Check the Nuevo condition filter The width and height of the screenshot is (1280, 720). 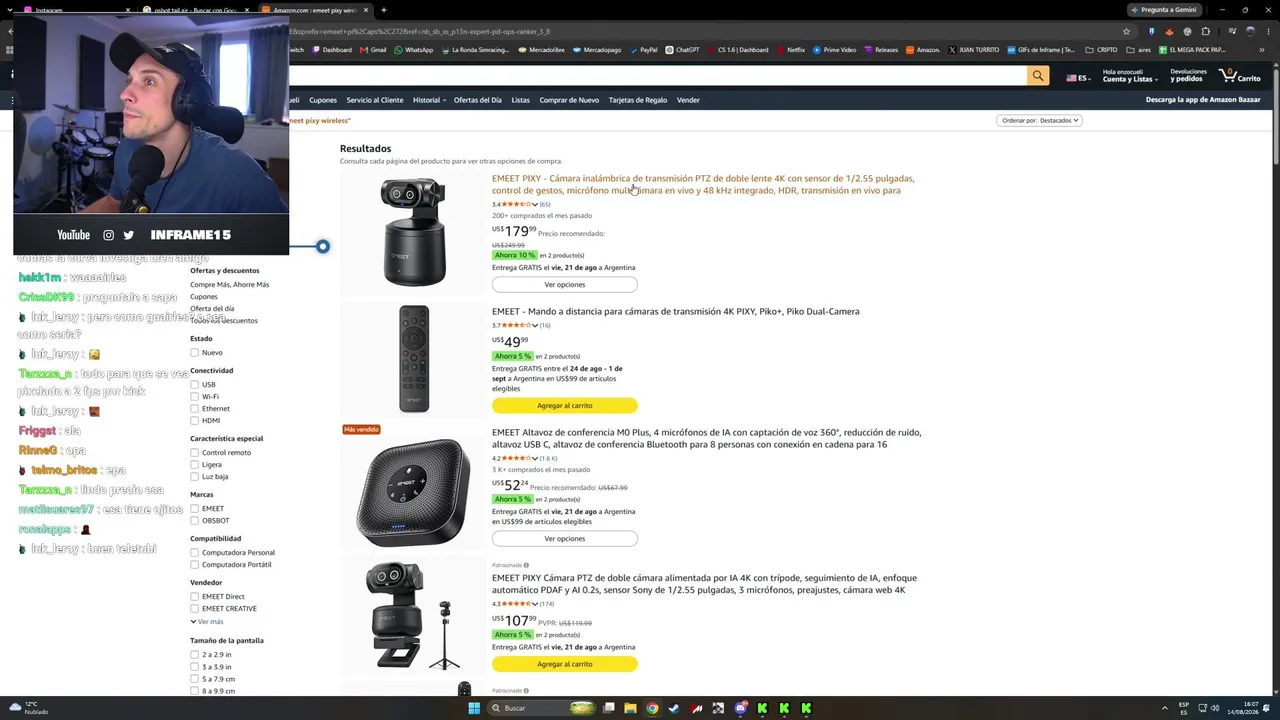coord(194,353)
